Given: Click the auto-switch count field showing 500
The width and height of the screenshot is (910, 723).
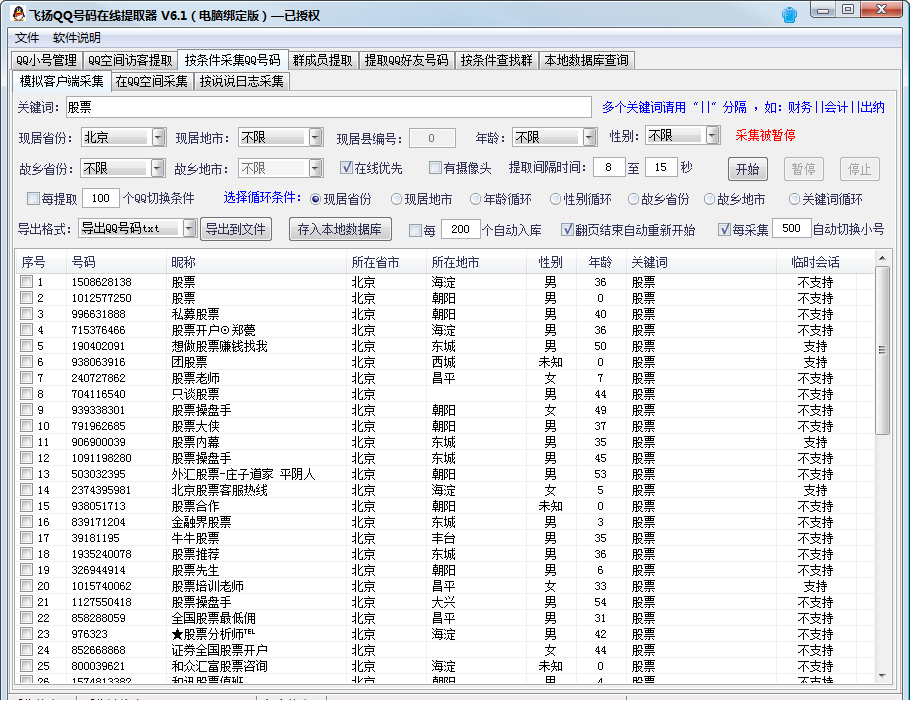Looking at the screenshot, I should tap(792, 228).
